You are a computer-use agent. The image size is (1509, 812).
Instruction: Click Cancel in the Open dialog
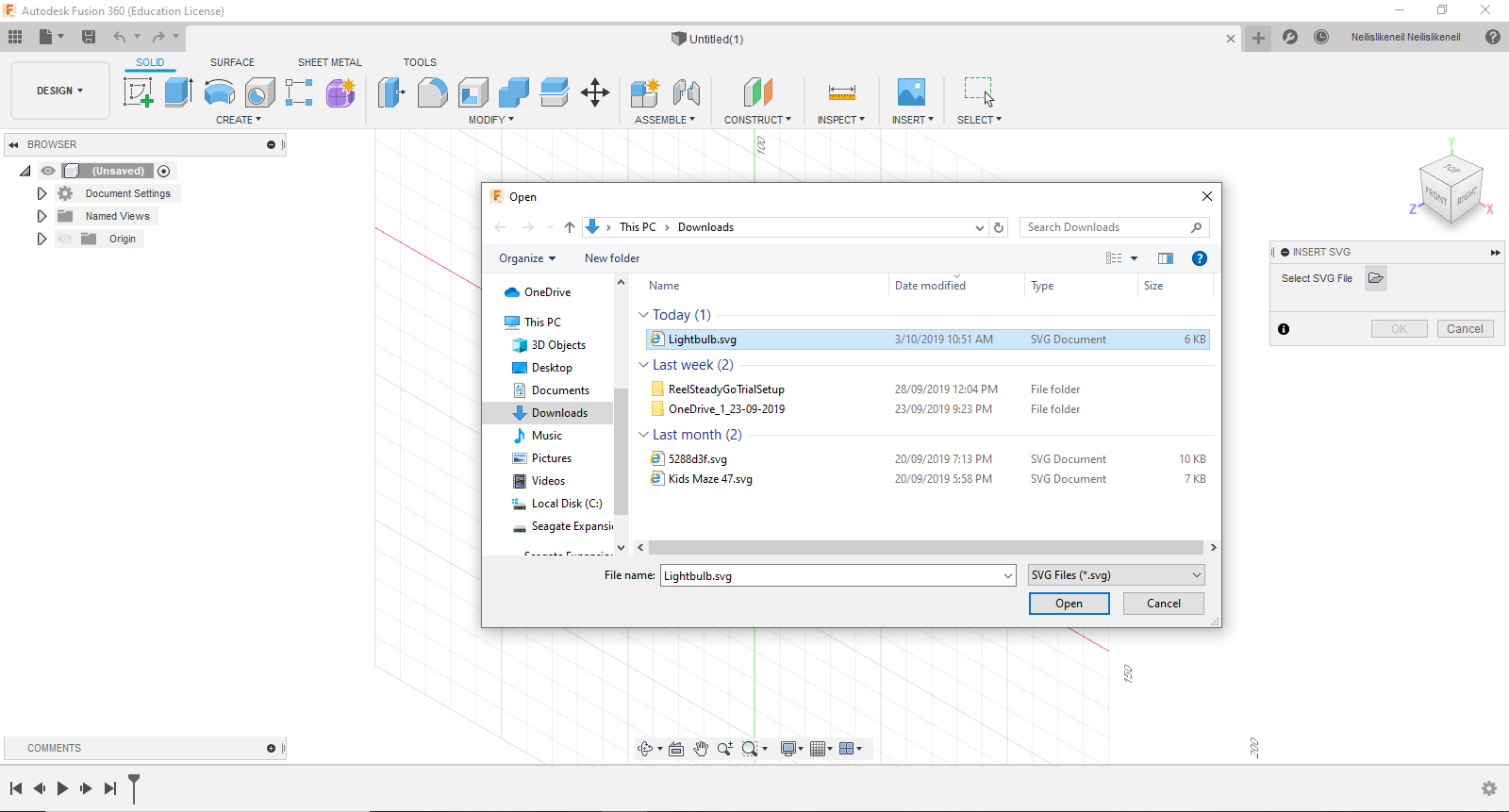pos(1163,604)
